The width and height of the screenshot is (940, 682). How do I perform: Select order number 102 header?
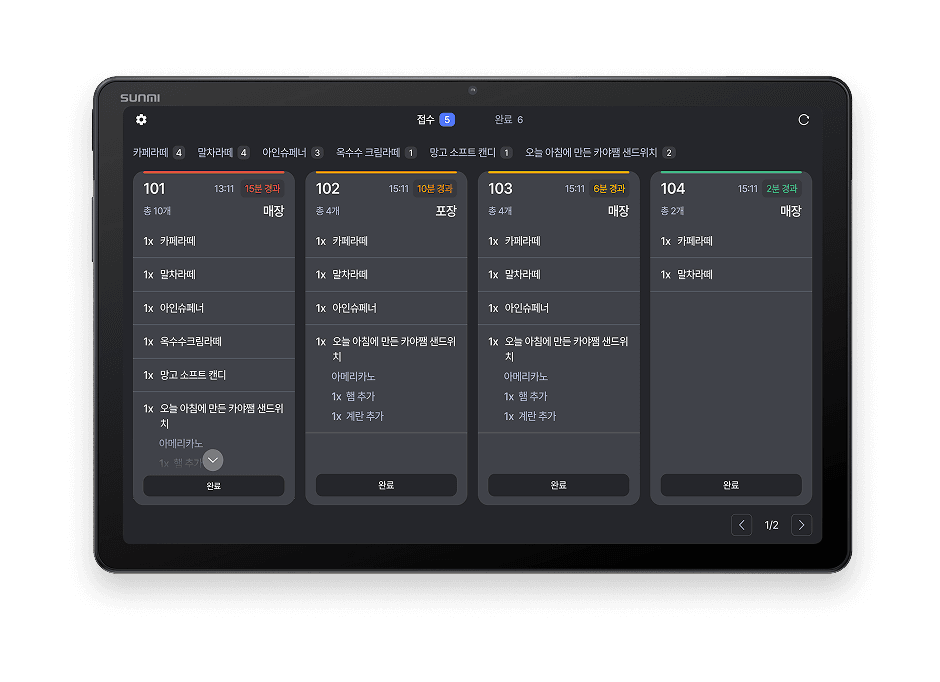pos(327,189)
